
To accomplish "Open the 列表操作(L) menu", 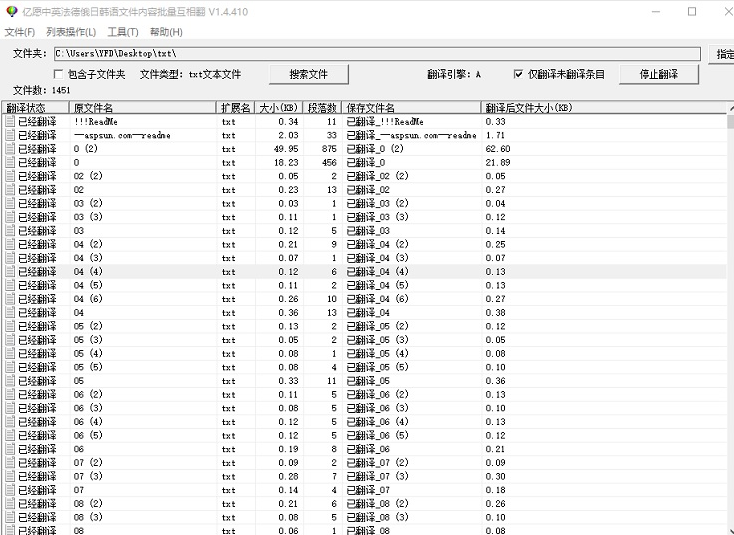I will tap(71, 32).
